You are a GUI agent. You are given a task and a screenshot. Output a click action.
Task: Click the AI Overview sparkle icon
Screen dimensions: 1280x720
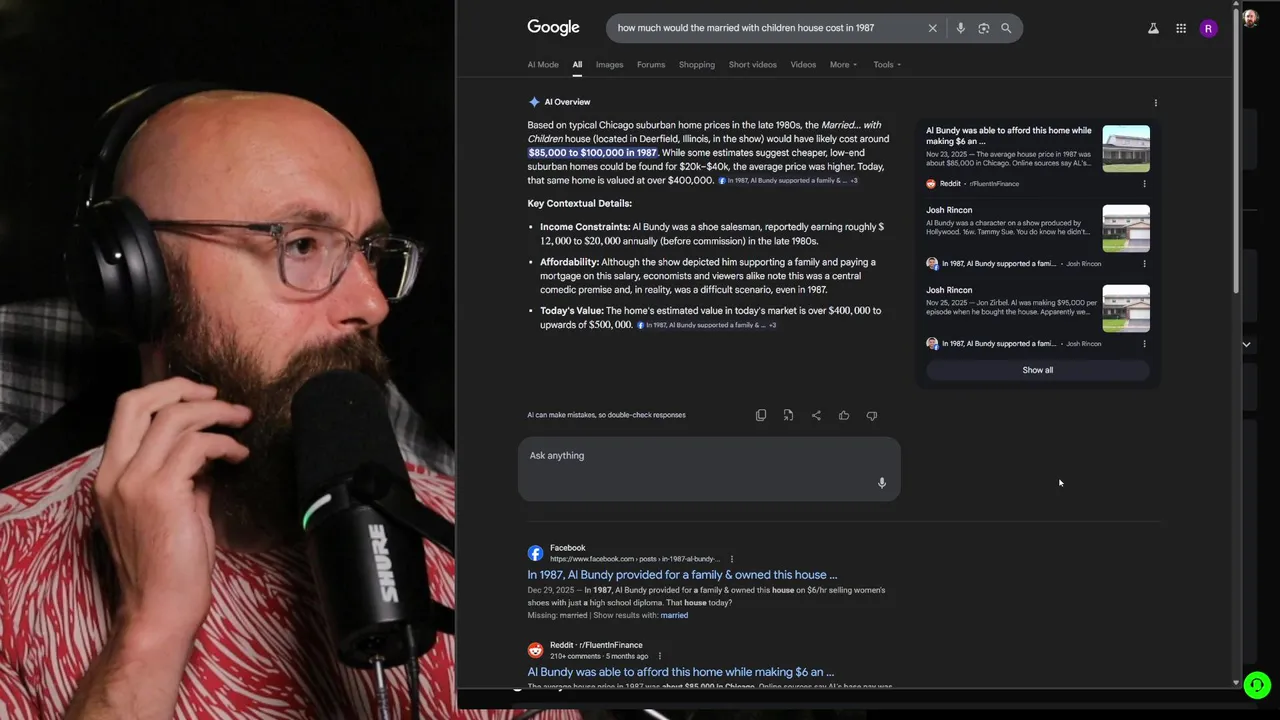[x=534, y=102]
